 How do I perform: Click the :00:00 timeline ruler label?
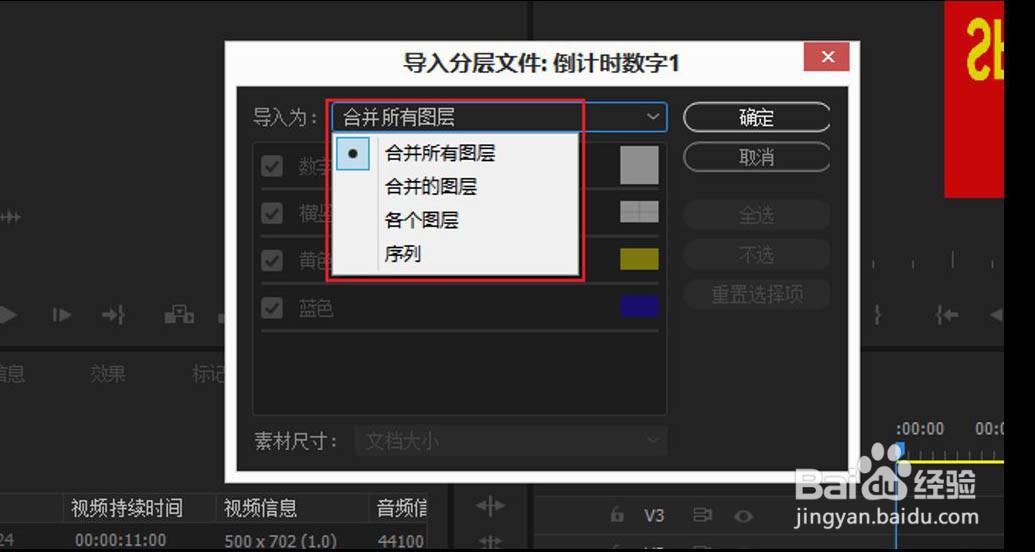click(920, 429)
